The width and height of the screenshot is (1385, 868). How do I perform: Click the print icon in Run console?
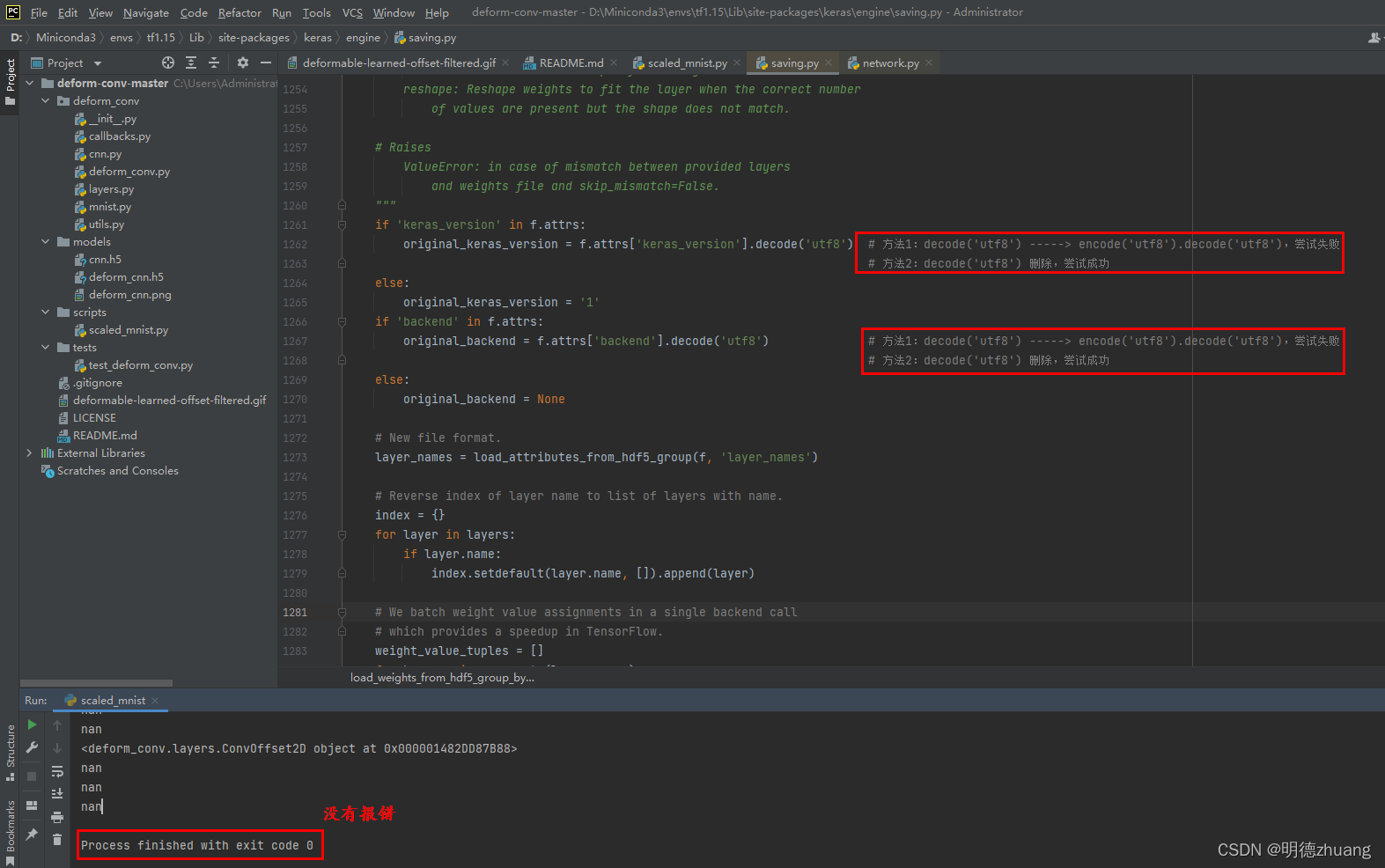57,817
